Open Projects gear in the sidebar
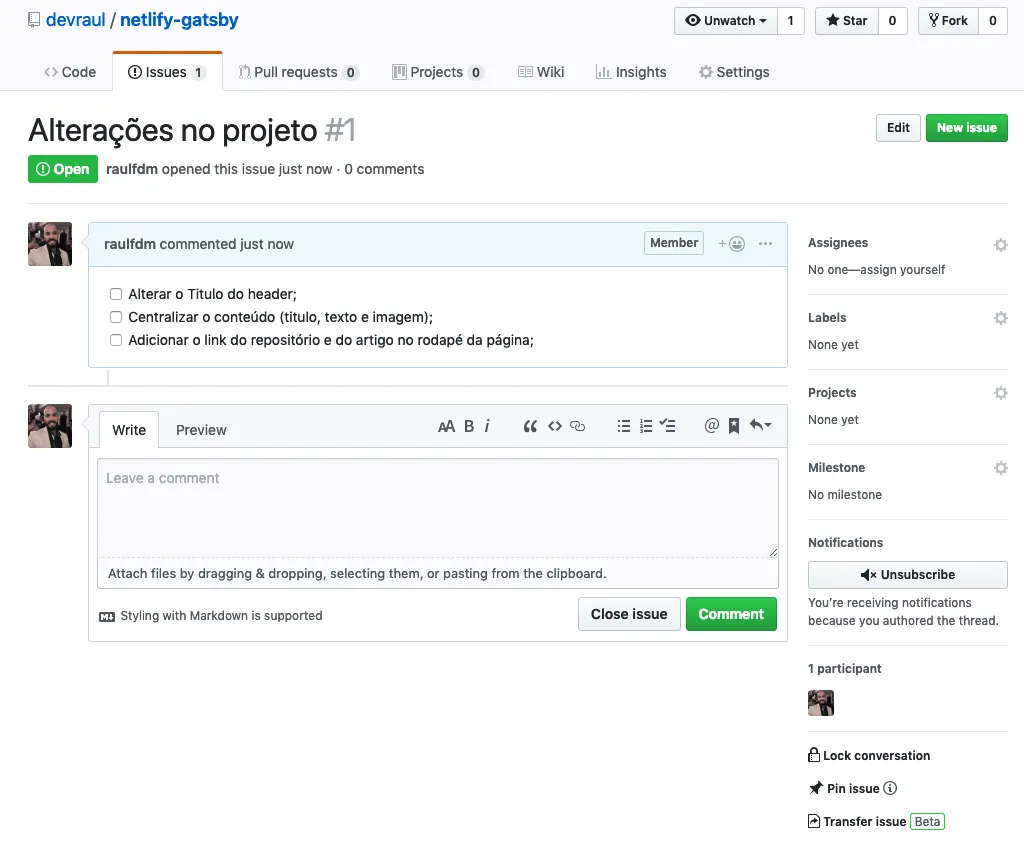Screen dimensions: 1024x859 [x=1000, y=393]
